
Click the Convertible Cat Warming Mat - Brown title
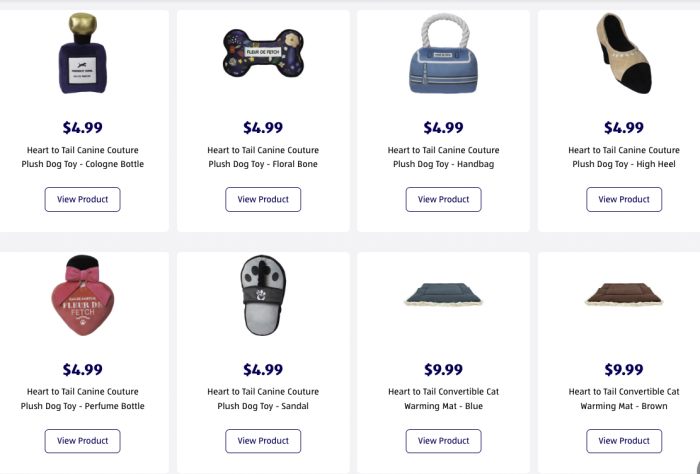tap(624, 399)
